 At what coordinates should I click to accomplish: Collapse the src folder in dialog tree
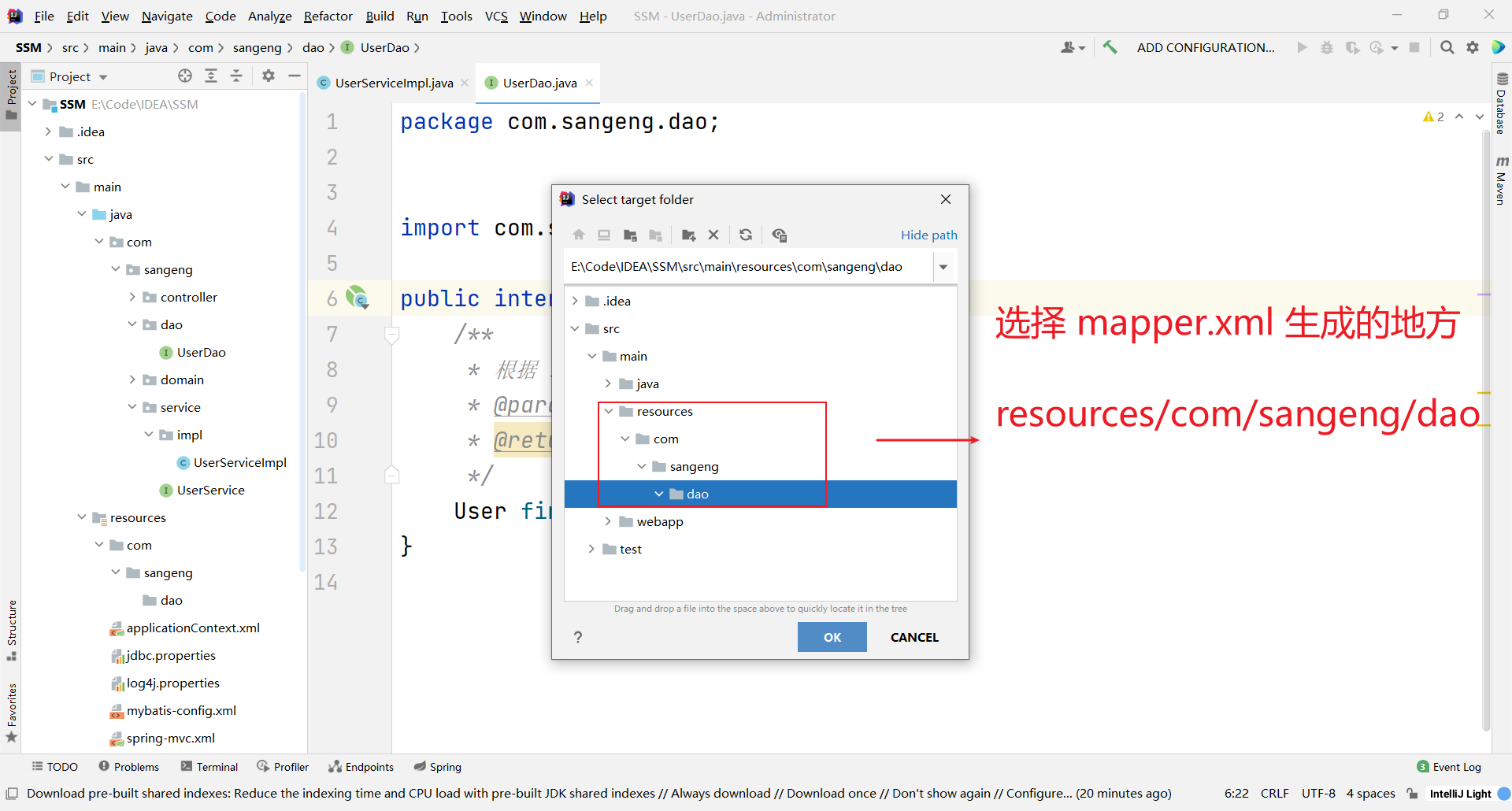[575, 328]
